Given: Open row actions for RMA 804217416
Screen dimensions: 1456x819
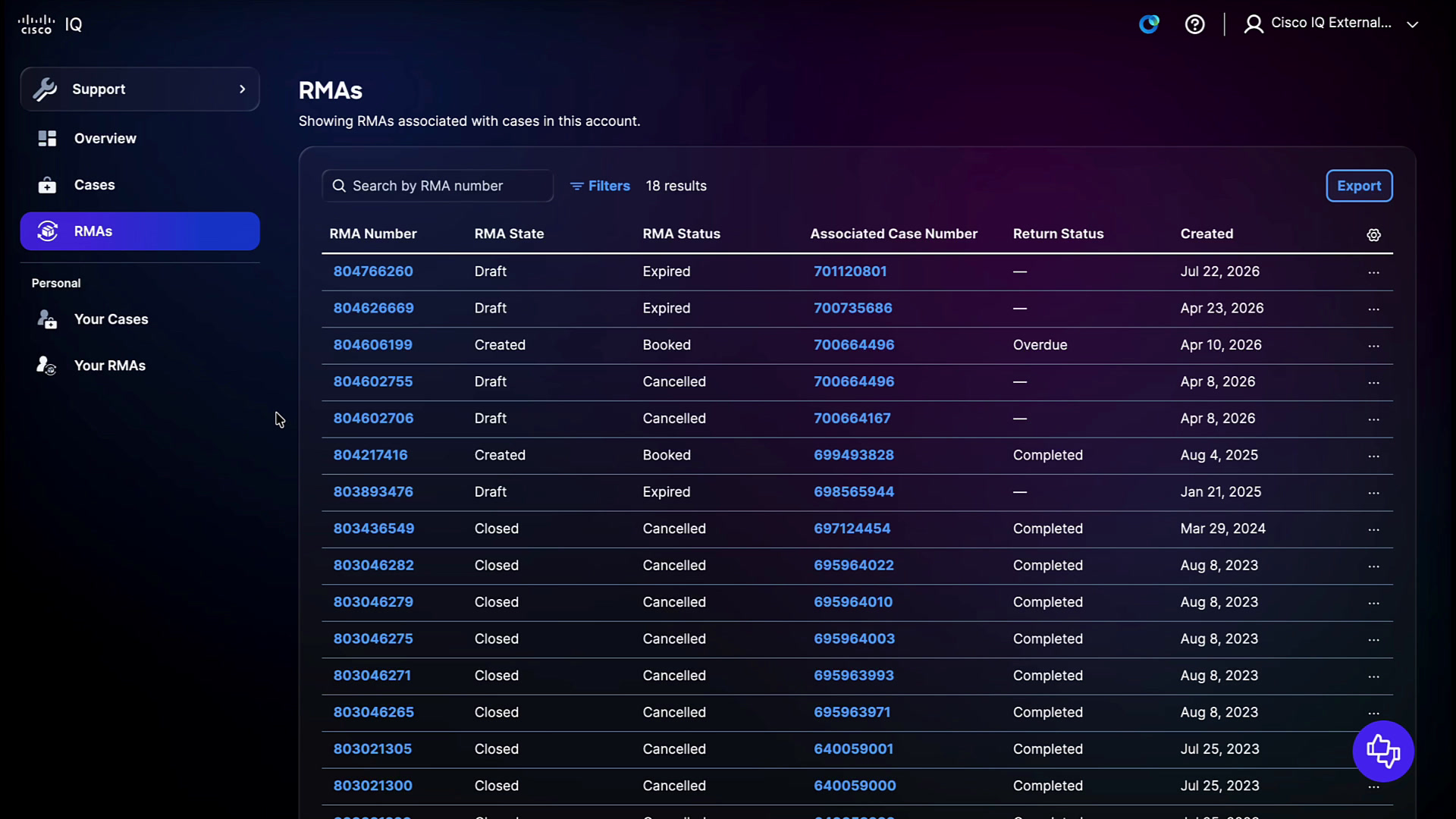Looking at the screenshot, I should point(1373,456).
